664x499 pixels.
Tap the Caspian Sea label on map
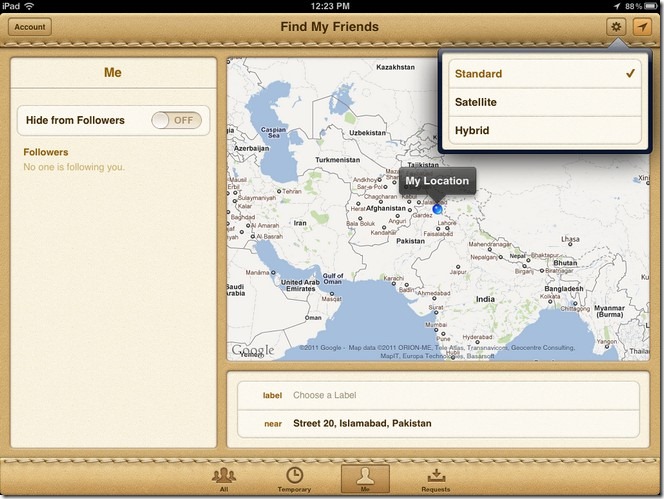point(273,132)
